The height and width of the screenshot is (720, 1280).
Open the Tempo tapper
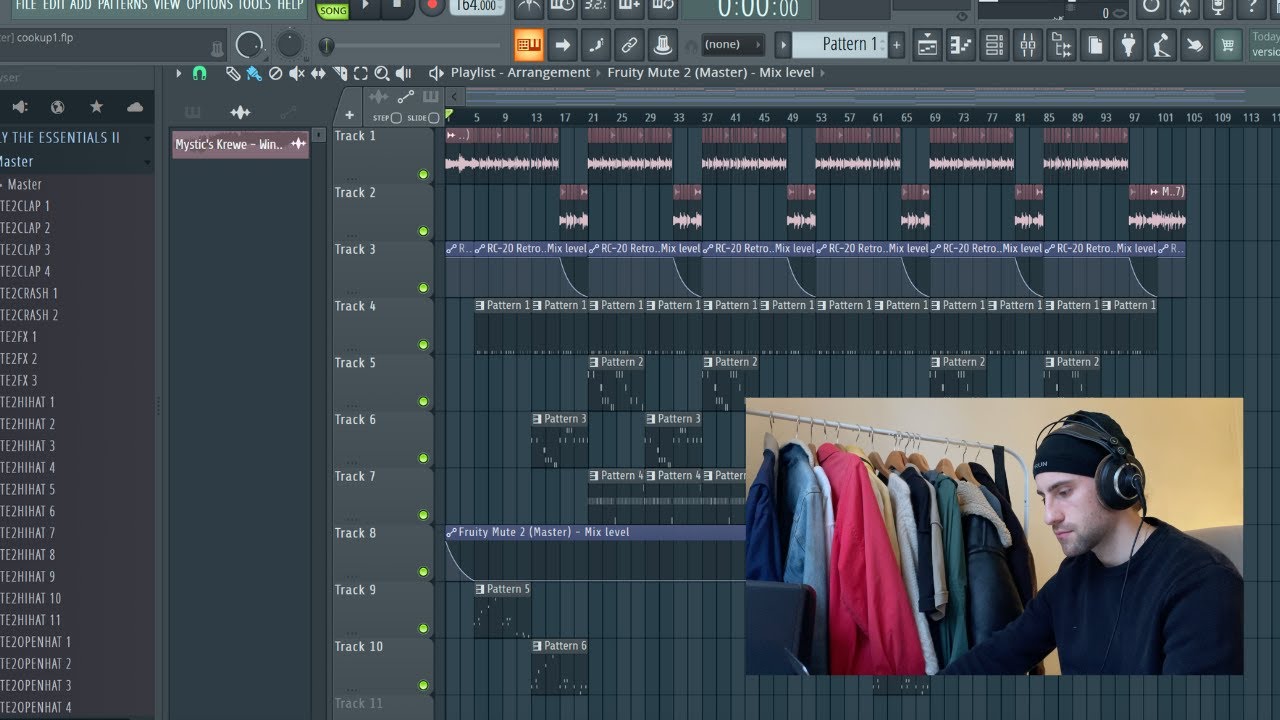[1161, 44]
